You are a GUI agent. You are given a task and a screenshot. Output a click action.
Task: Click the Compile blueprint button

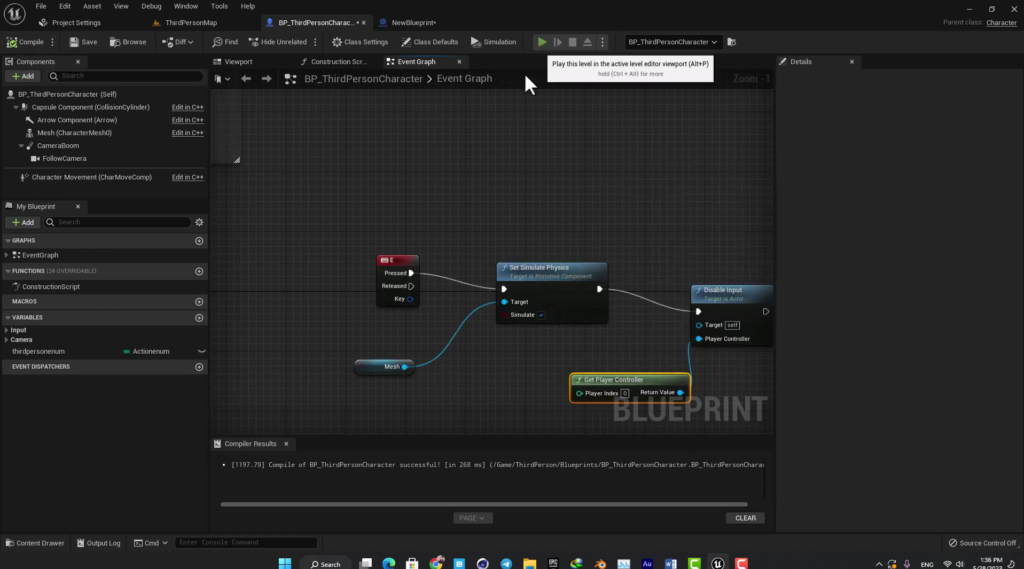click(x=25, y=42)
